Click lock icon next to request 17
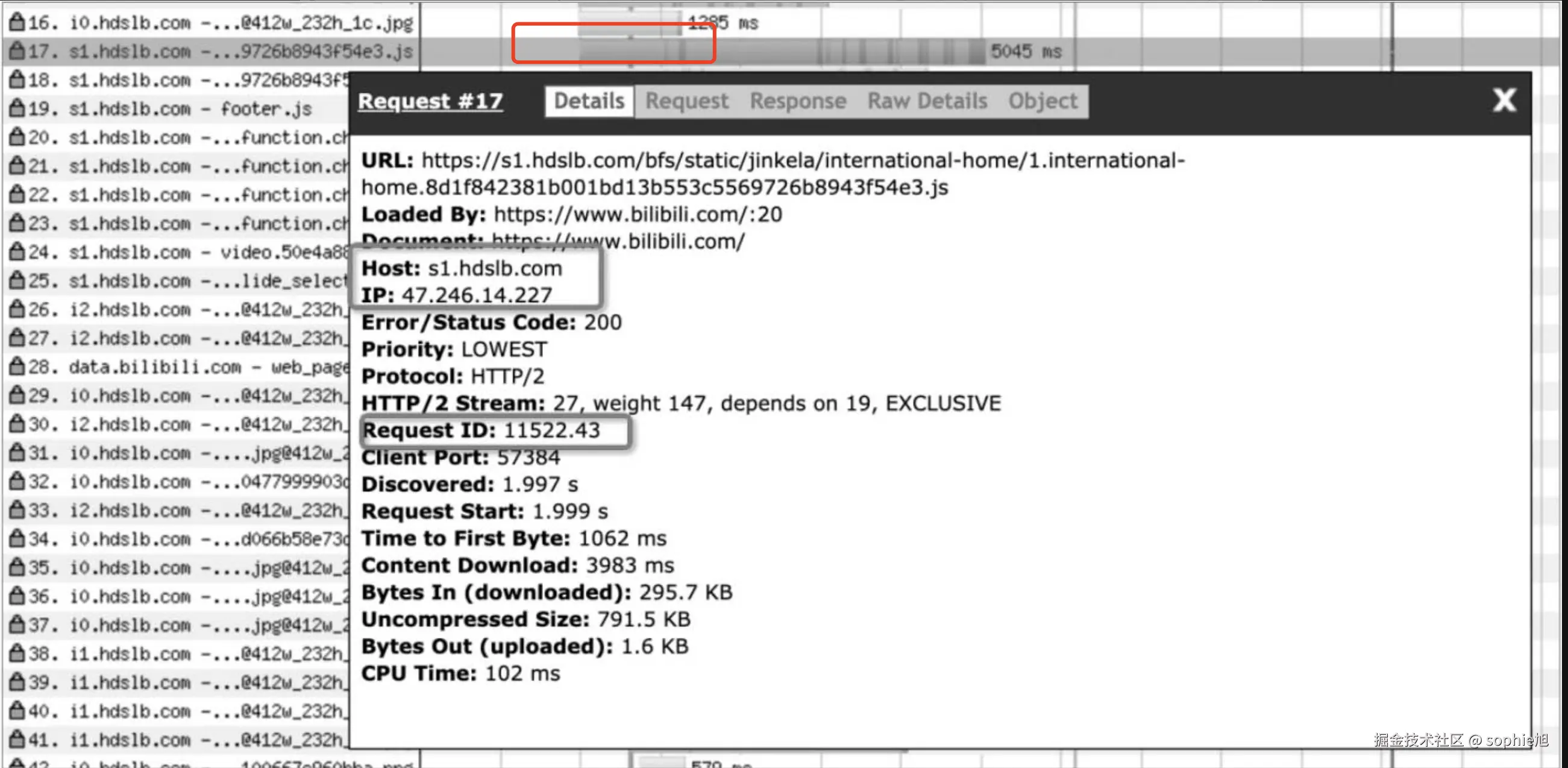This screenshot has width=1568, height=768. pyautogui.click(x=17, y=51)
